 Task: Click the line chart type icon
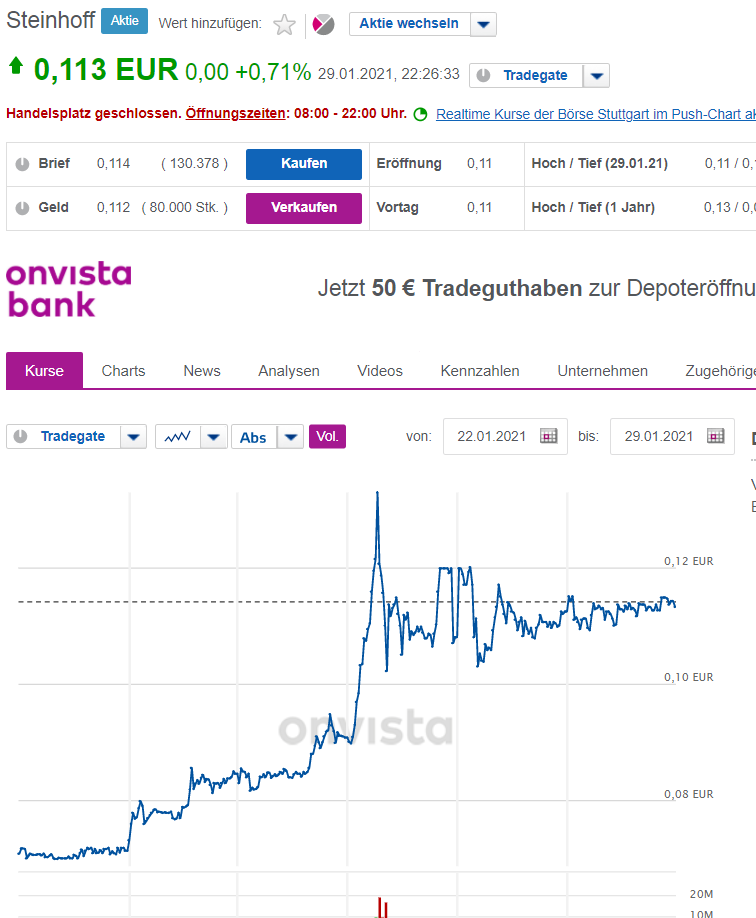(177, 437)
